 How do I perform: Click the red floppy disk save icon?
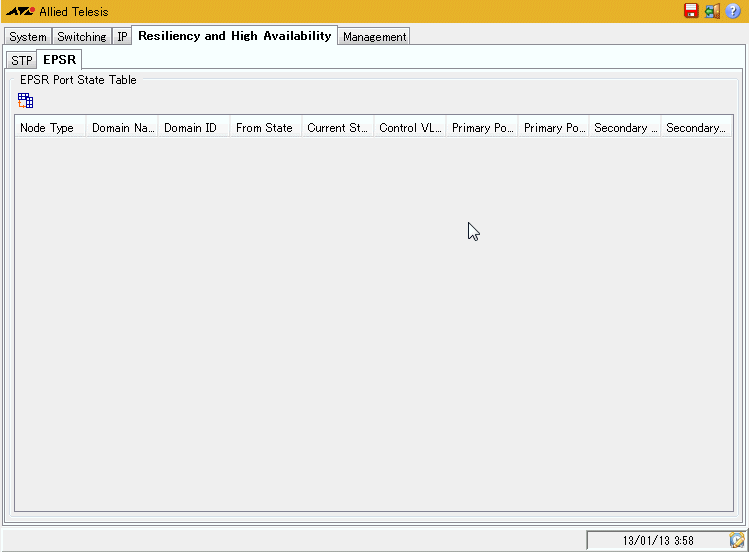(x=691, y=11)
